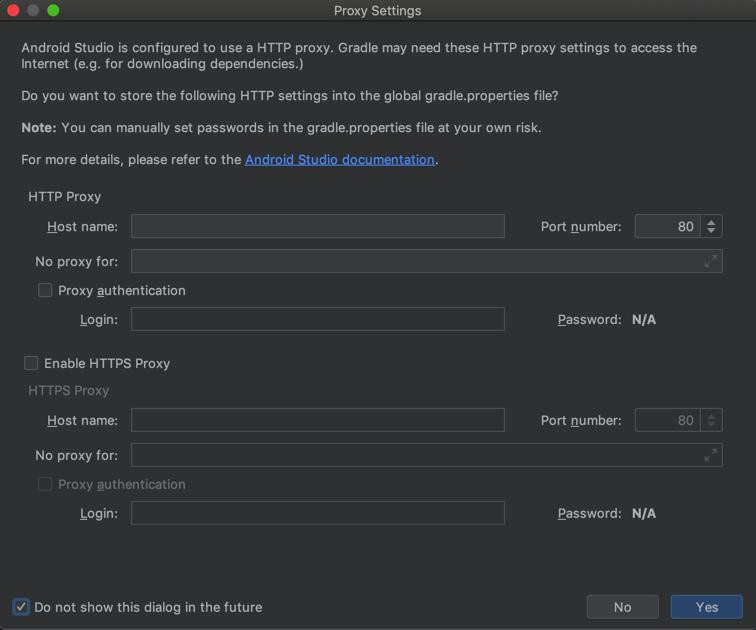
Task: Focus the HTTPS 'No proxy for' field
Action: (x=427, y=455)
